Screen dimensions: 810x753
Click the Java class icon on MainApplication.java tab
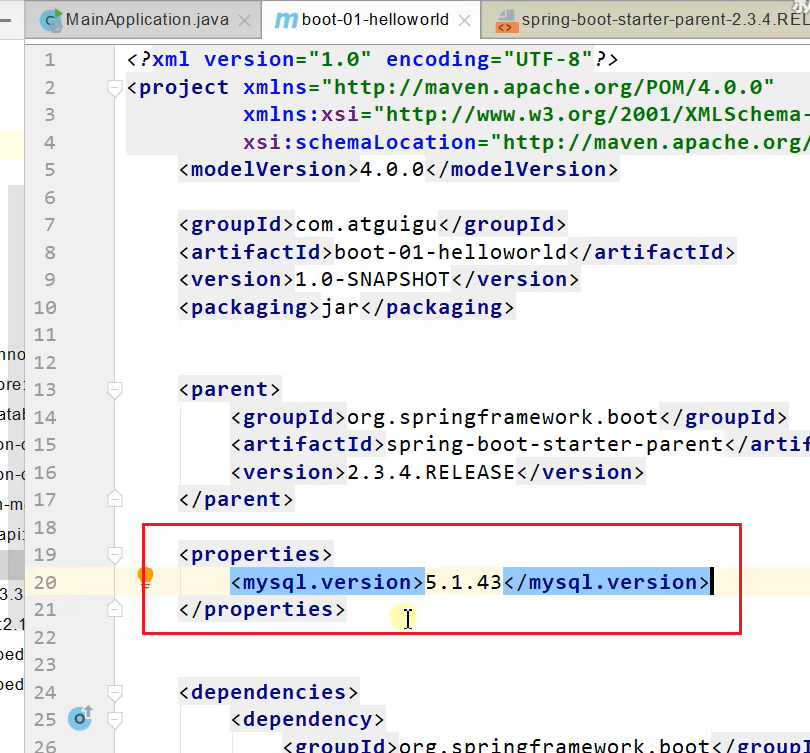49,20
